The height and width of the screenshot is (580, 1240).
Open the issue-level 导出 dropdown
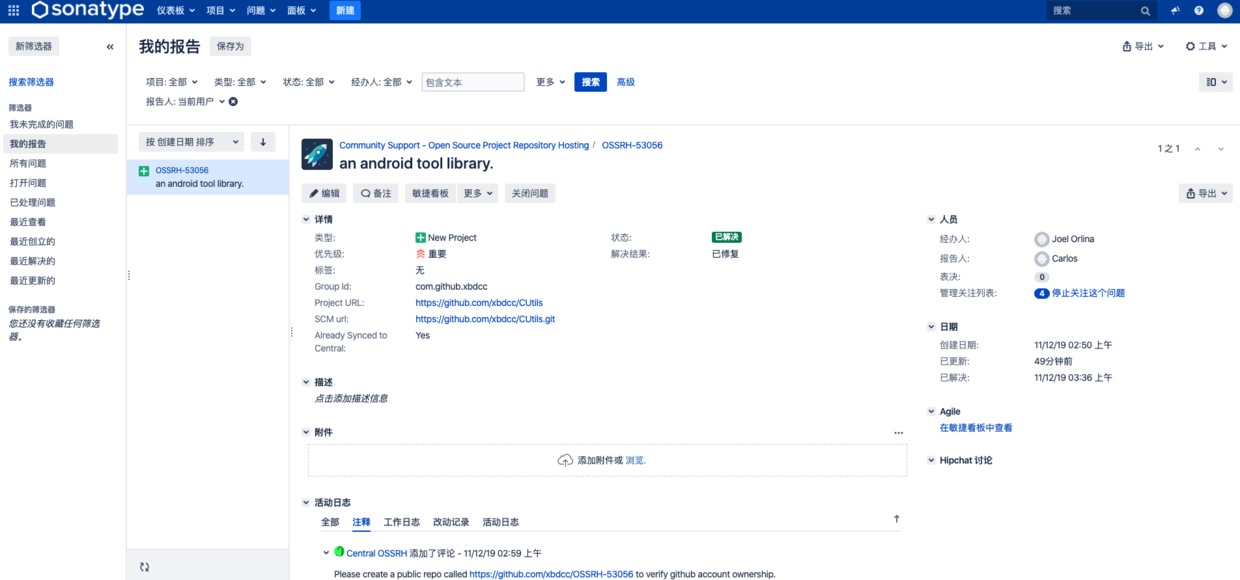[1205, 194]
